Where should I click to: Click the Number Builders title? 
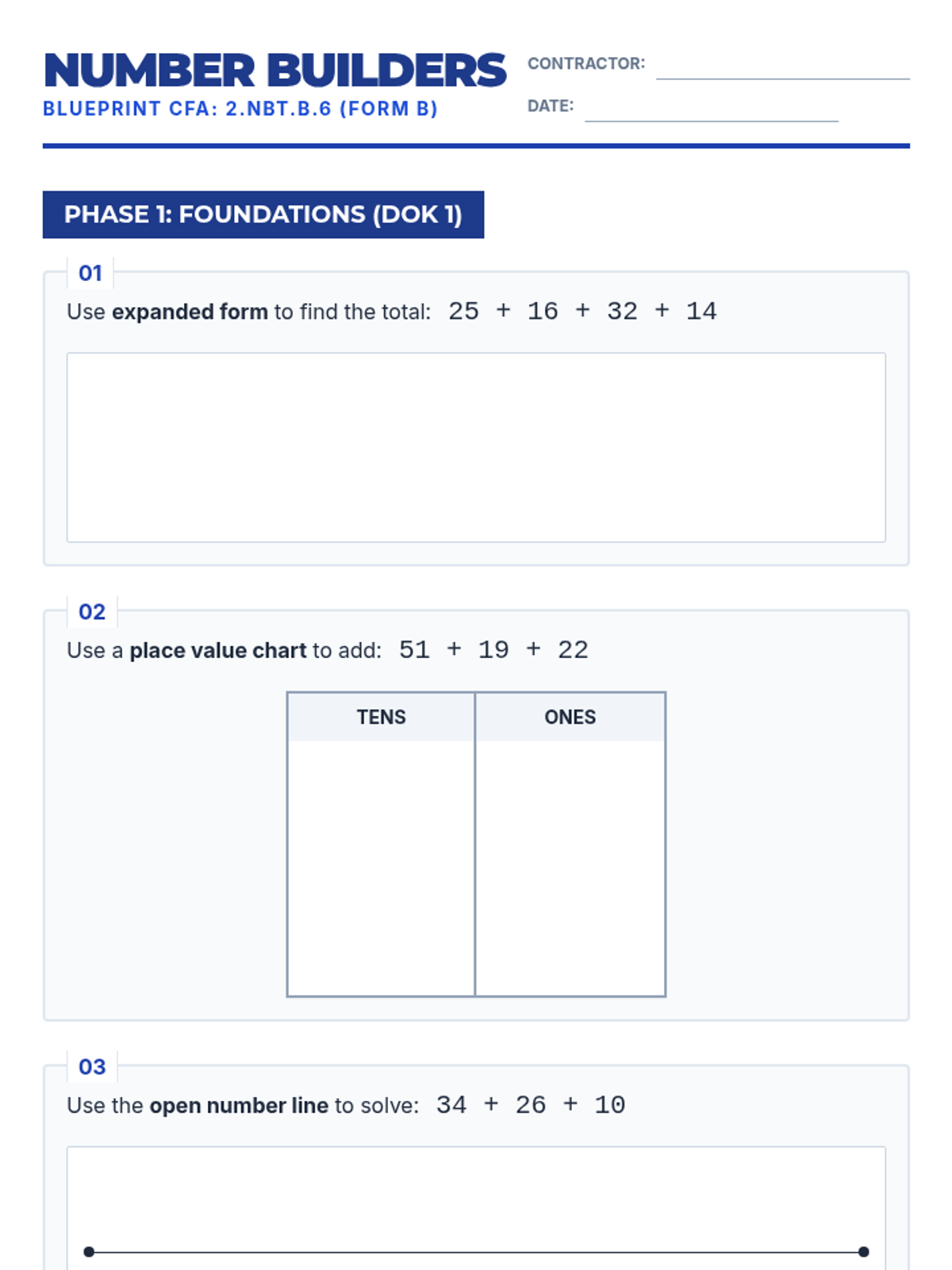pos(274,70)
